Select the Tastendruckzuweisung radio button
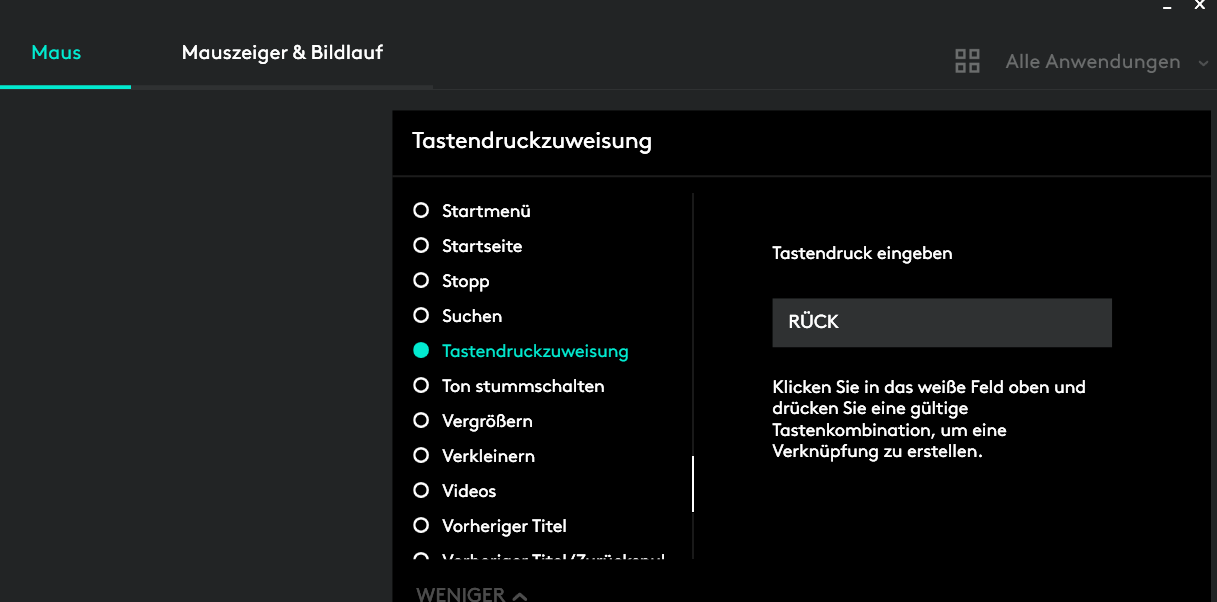 point(421,351)
